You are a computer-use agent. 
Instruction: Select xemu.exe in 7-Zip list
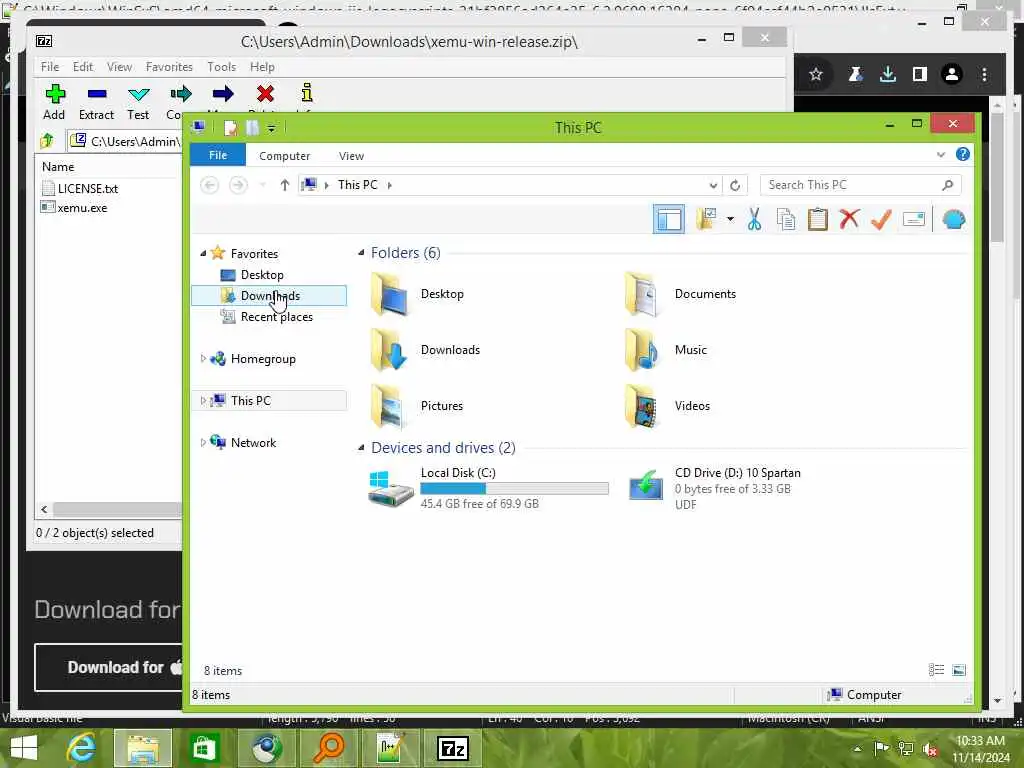coord(74,208)
